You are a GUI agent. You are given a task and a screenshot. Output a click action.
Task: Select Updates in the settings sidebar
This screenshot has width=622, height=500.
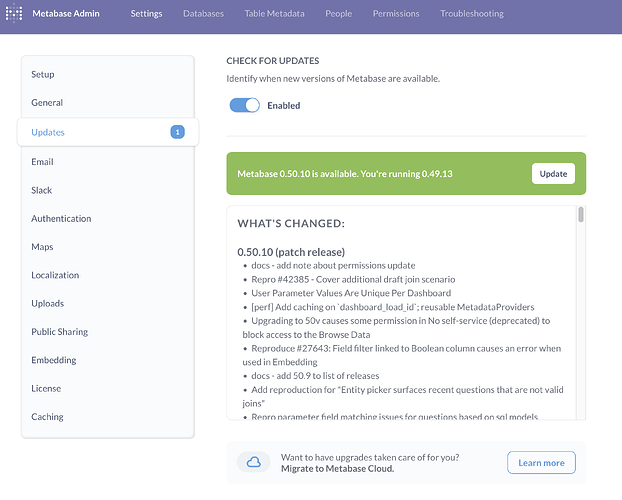pyautogui.click(x=108, y=132)
